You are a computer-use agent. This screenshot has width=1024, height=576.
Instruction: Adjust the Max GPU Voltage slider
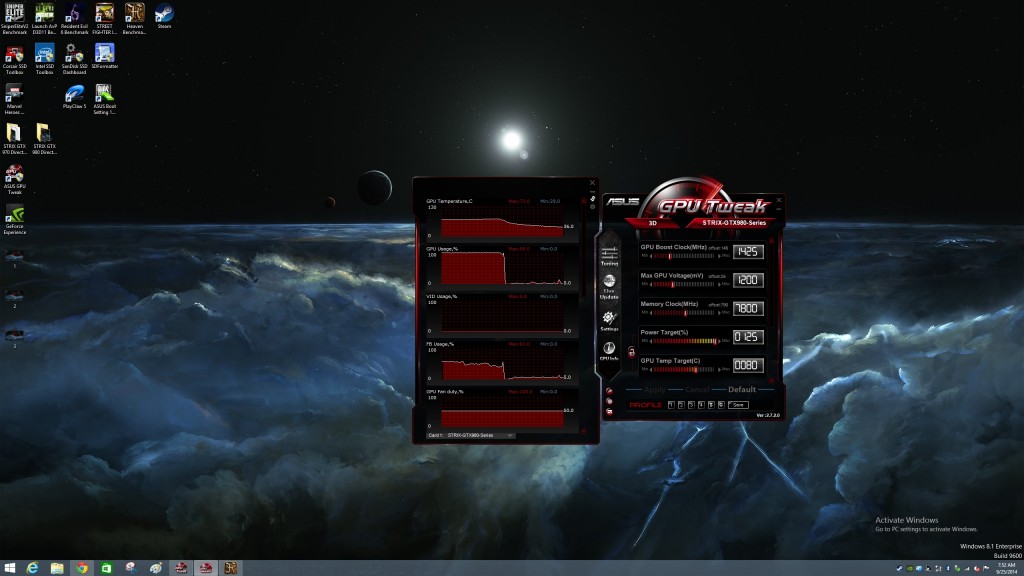[684, 285]
